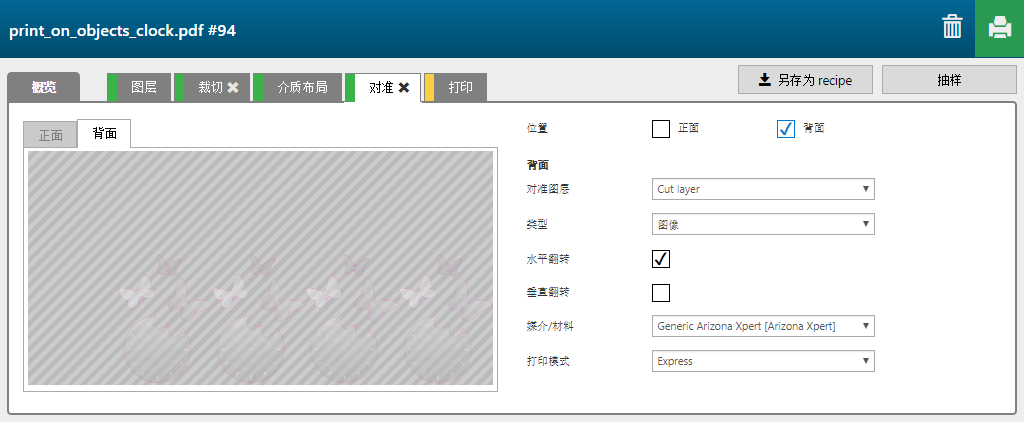Show the 背面 preview tab
Image resolution: width=1024 pixels, height=422 pixels.
[x=104, y=133]
